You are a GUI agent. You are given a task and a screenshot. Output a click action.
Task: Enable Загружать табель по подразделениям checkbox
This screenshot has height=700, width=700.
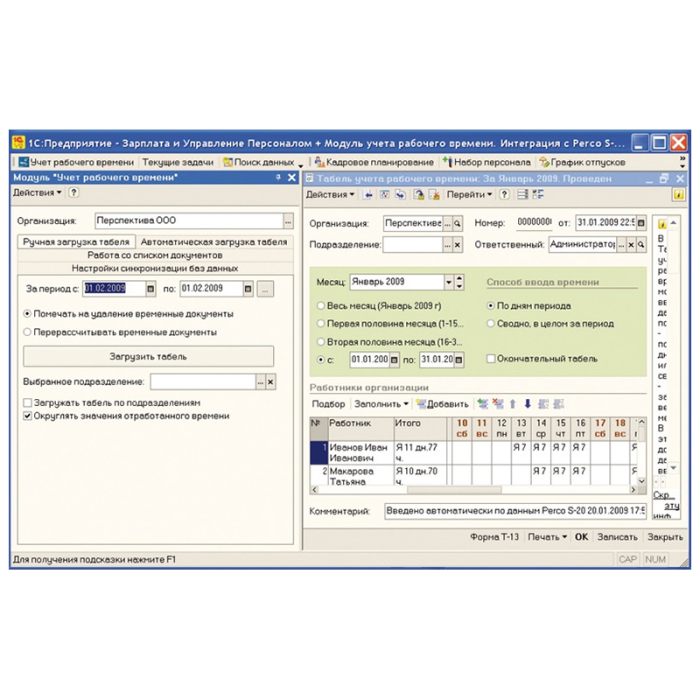click(28, 403)
